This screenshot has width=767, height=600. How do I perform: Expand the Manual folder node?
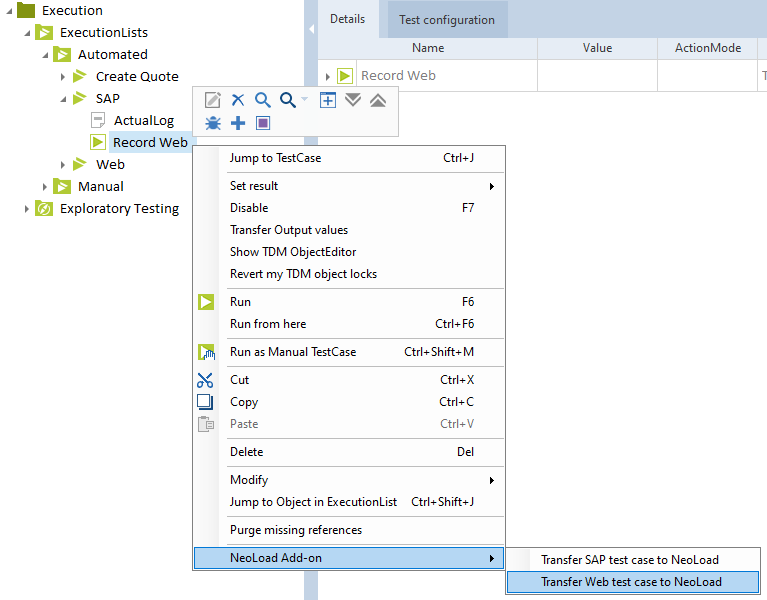coord(45,187)
